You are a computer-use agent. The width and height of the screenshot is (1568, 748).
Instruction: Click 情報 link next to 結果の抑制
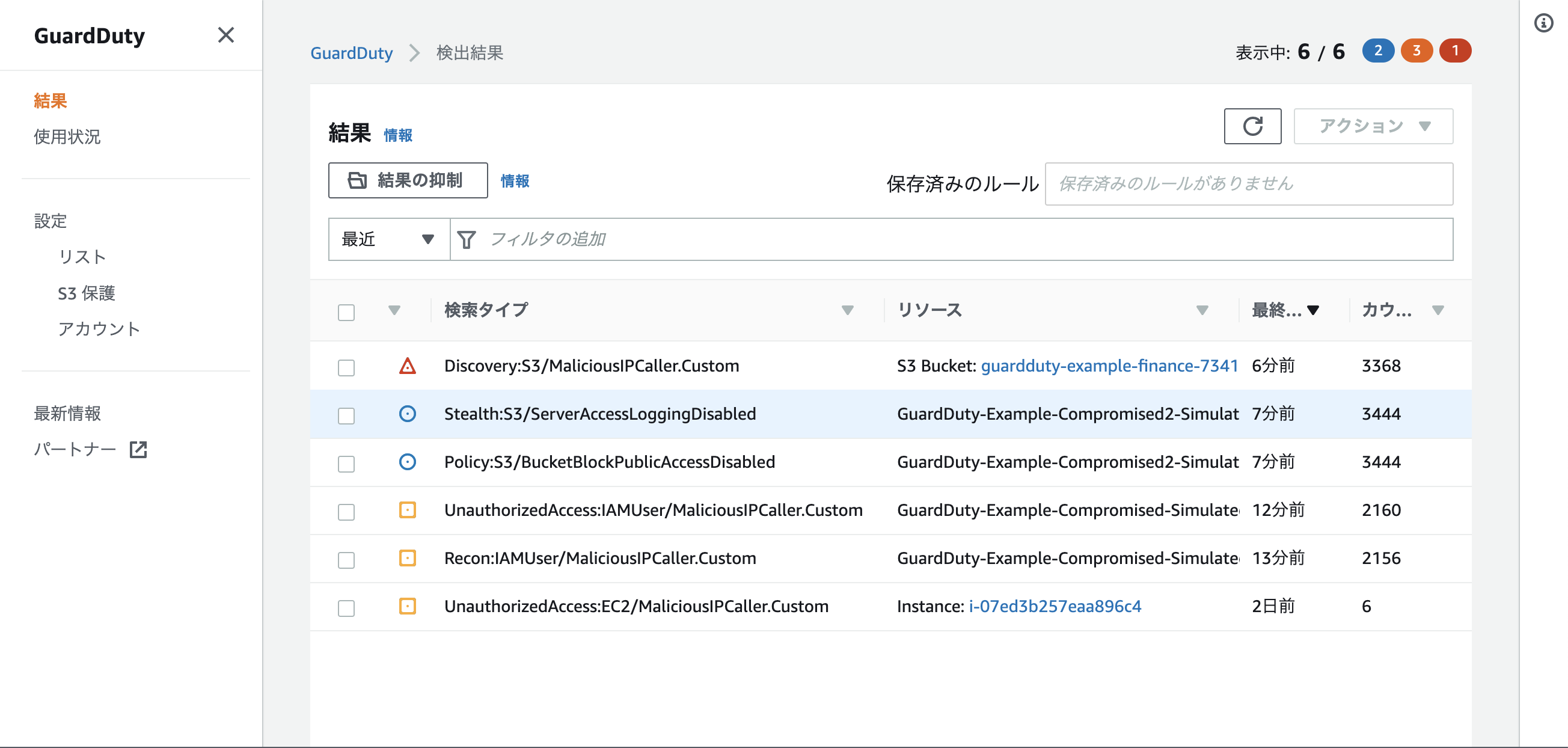515,181
